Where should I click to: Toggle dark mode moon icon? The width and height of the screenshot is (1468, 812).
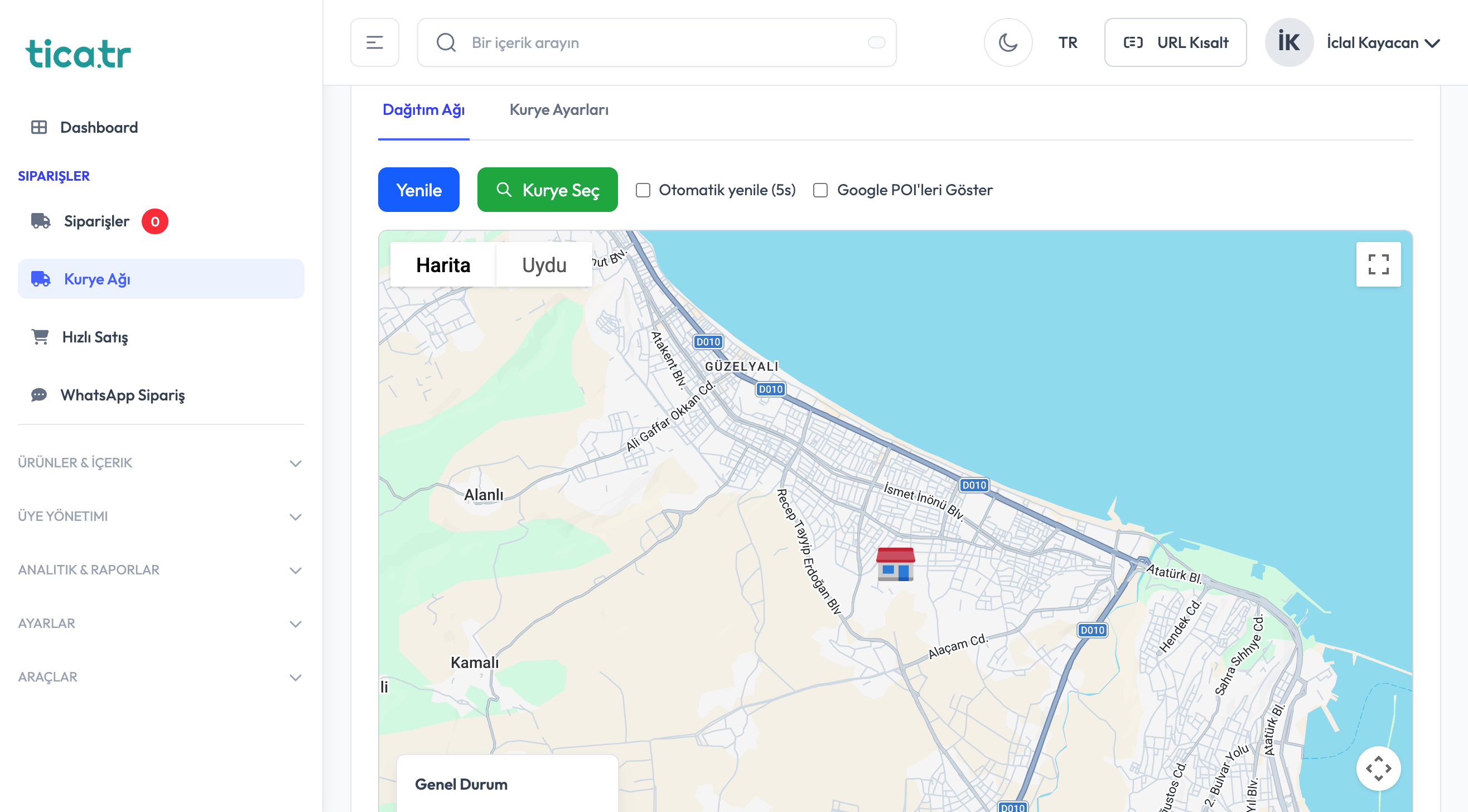1007,43
